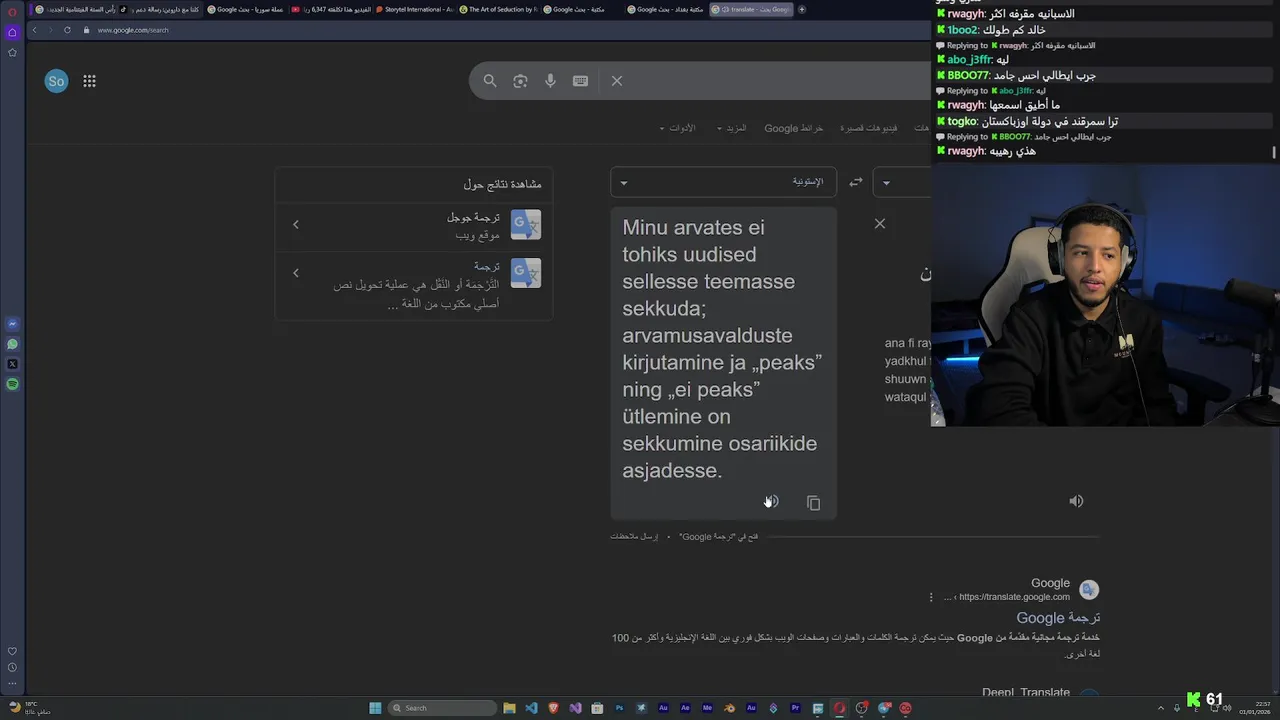Open the history clock sidebar icon
This screenshot has height=720, width=1280.
[12, 667]
